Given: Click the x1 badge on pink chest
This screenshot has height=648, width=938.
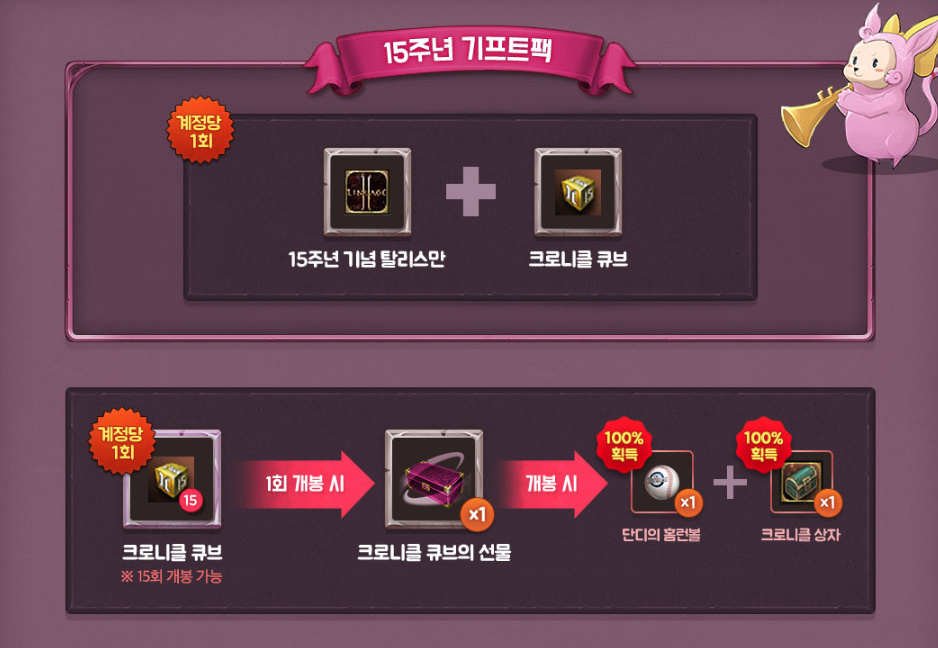Looking at the screenshot, I should 477,514.
